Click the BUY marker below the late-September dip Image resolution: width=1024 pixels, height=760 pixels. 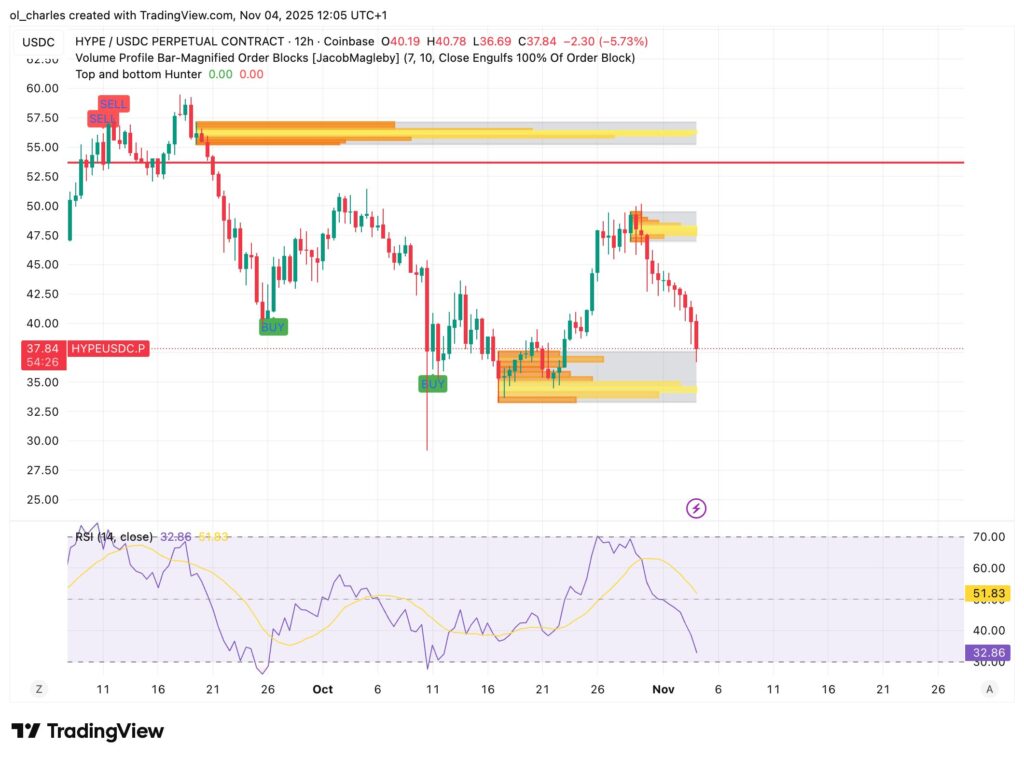pos(271,326)
